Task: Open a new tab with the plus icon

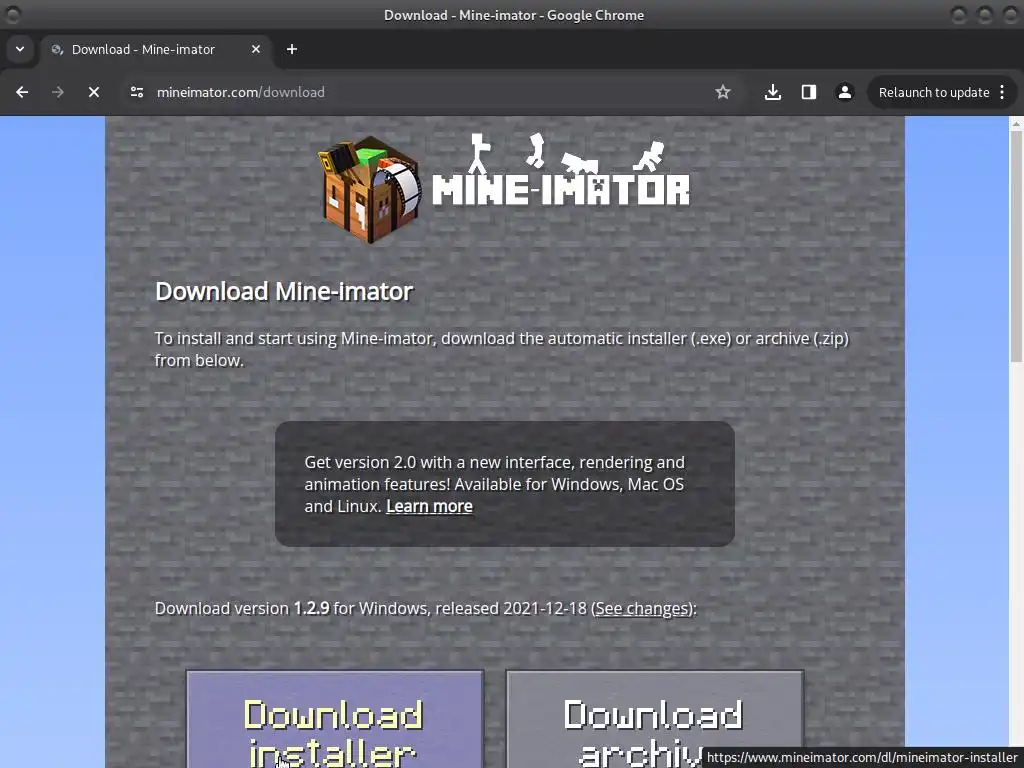Action: 292,49
